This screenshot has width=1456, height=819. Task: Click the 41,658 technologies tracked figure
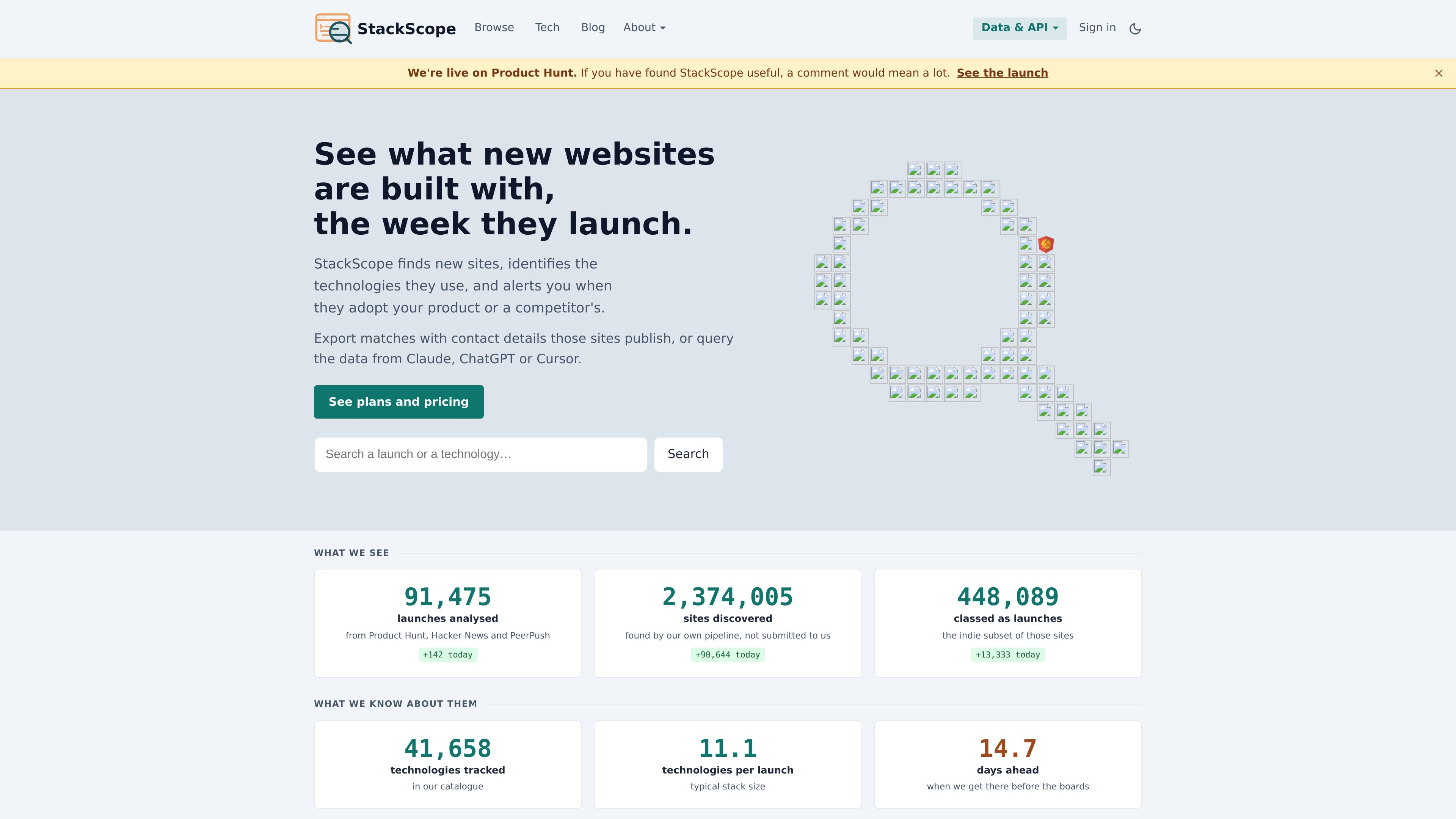coord(448,748)
